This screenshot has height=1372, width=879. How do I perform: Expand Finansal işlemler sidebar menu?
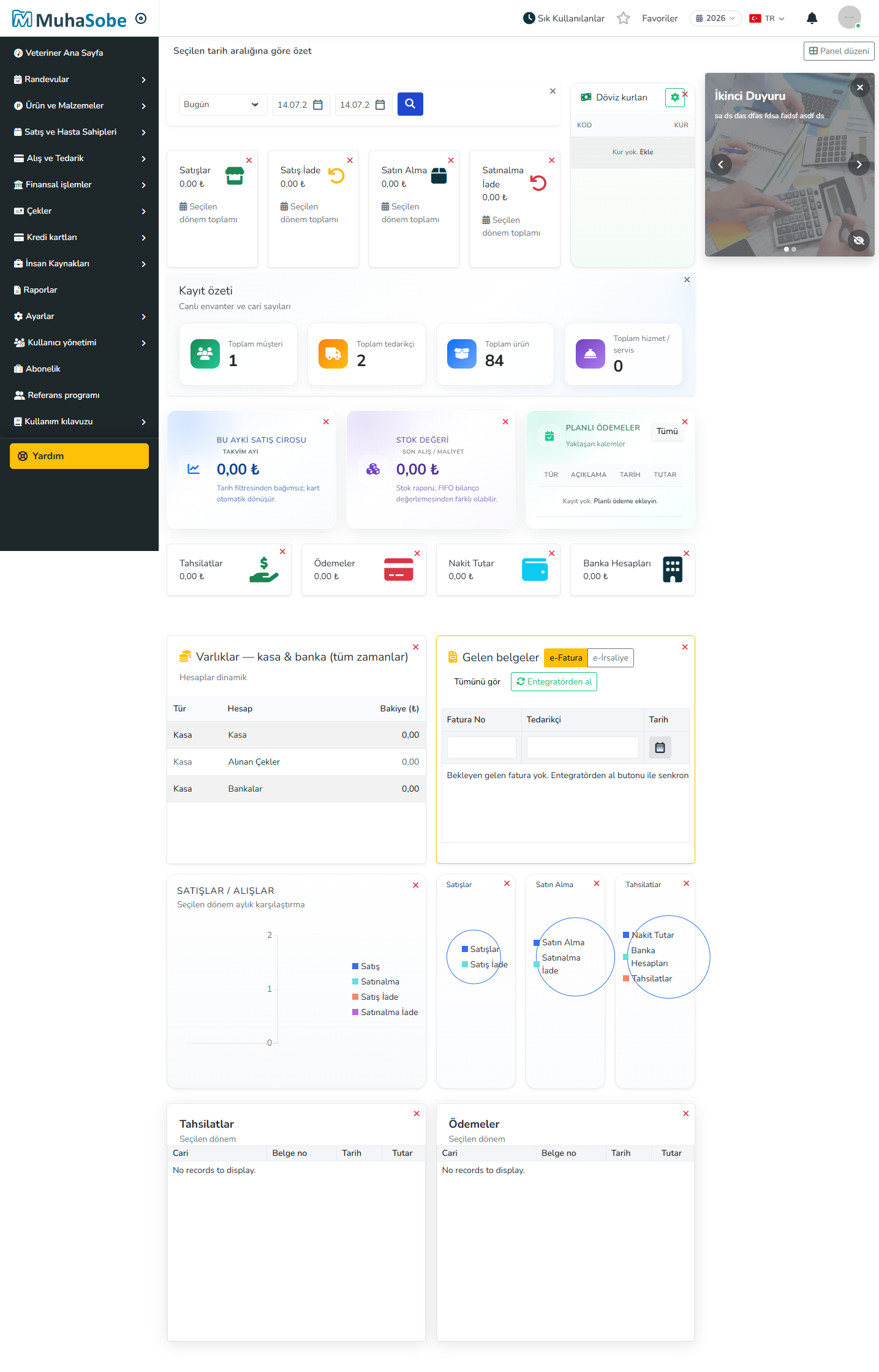pos(80,185)
